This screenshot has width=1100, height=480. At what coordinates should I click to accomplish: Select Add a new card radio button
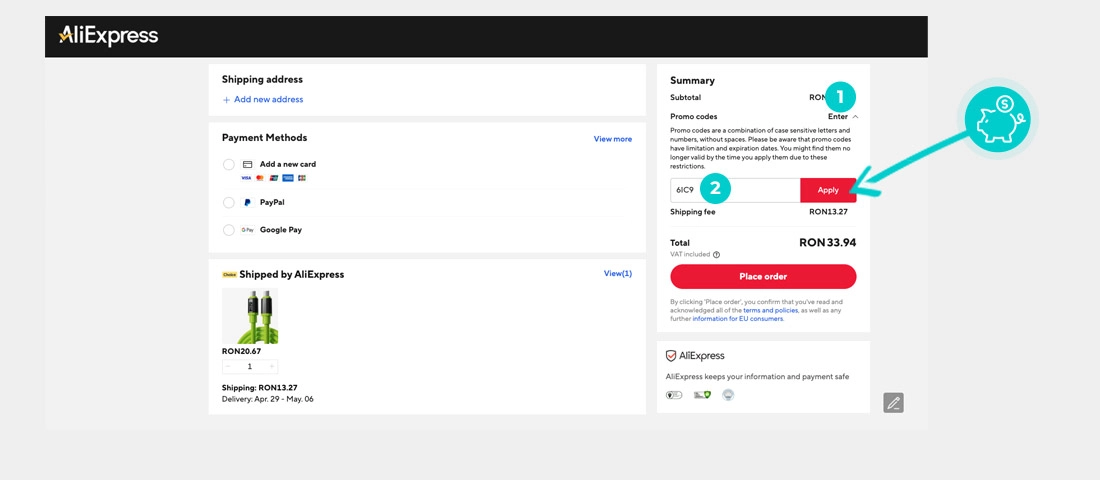pyautogui.click(x=229, y=164)
